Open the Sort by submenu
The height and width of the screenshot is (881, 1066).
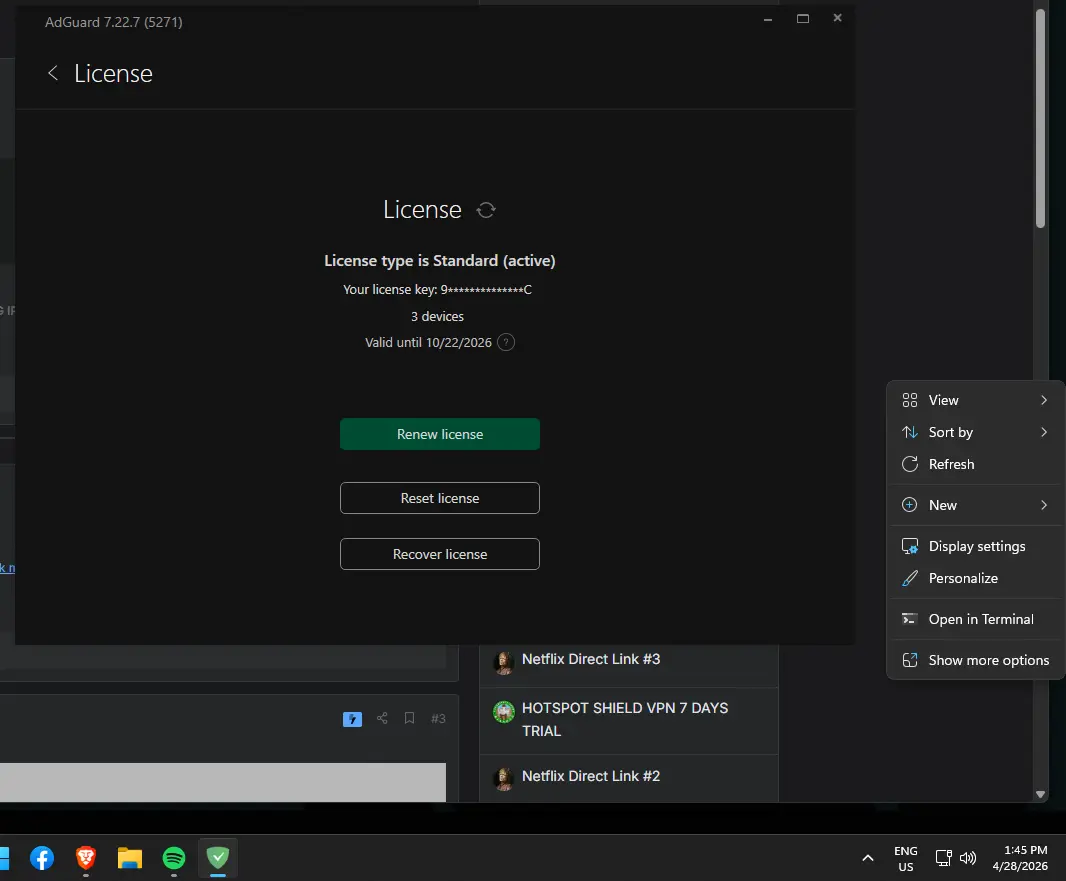pyautogui.click(x=975, y=432)
